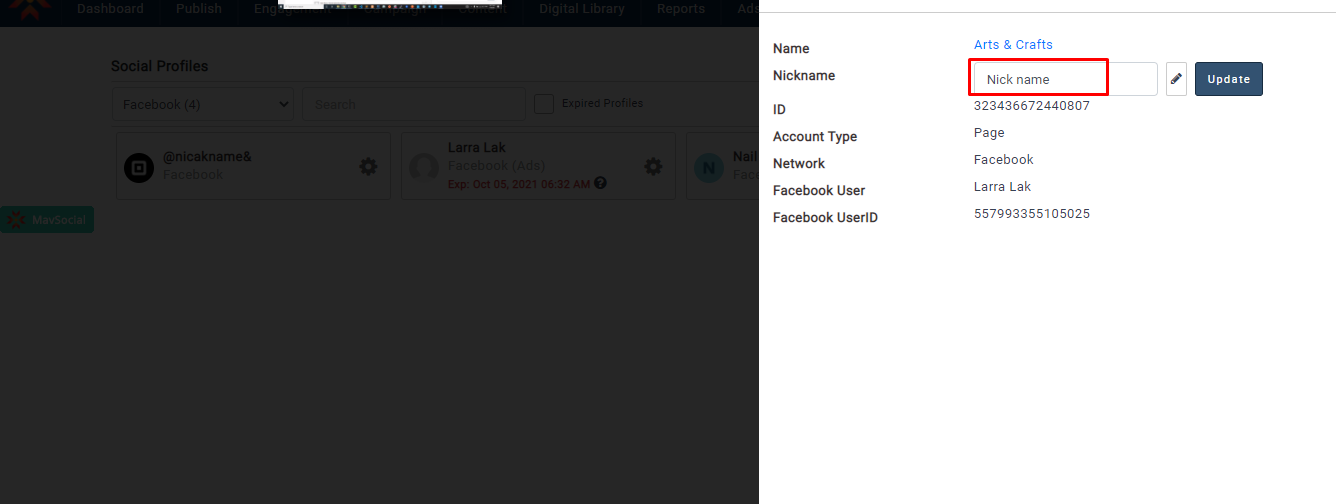The width and height of the screenshot is (1336, 504).
Task: Click the Larra Lak expiry date text
Action: point(519,184)
